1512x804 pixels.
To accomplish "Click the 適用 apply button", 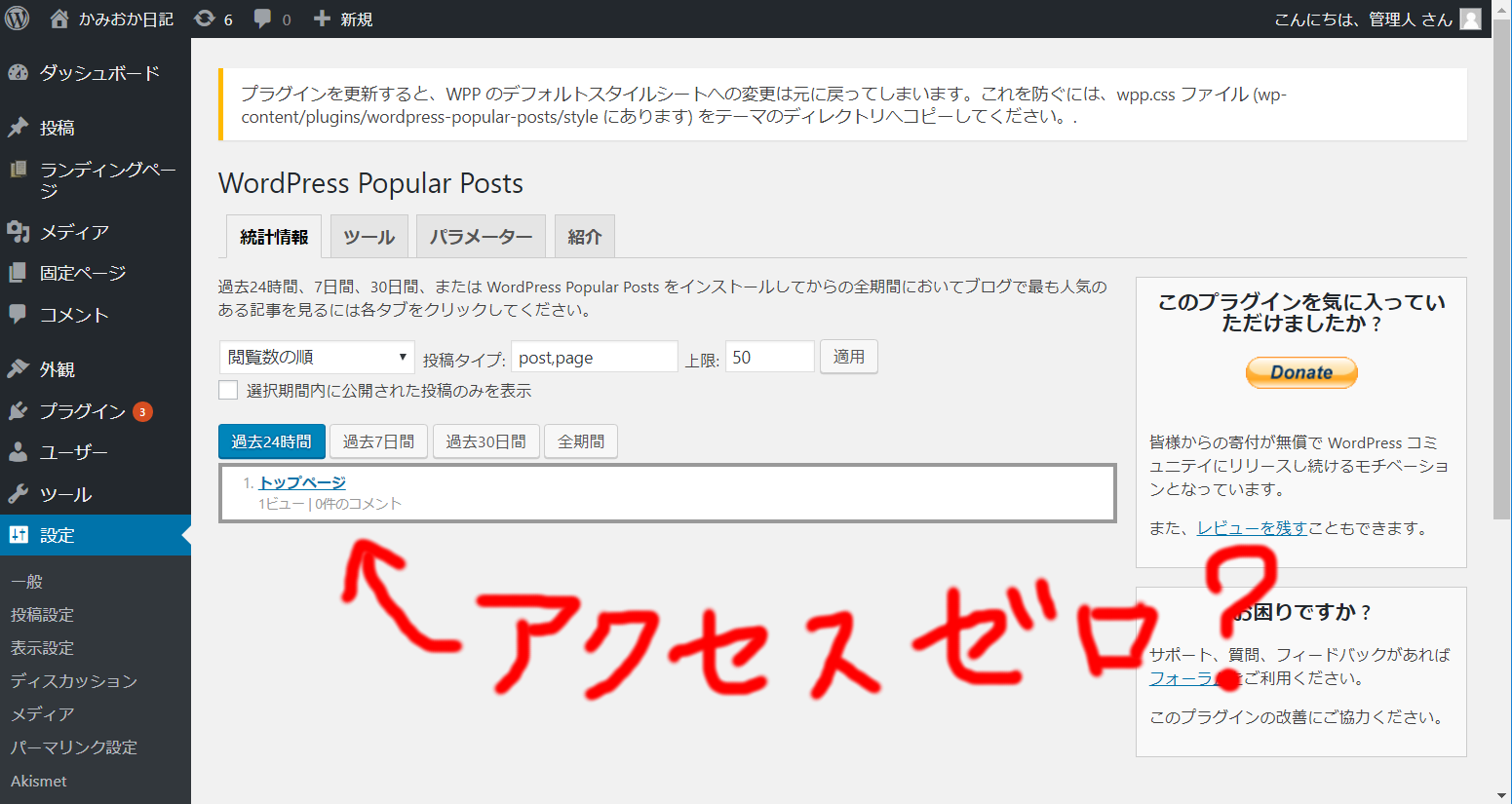I will tap(849, 357).
